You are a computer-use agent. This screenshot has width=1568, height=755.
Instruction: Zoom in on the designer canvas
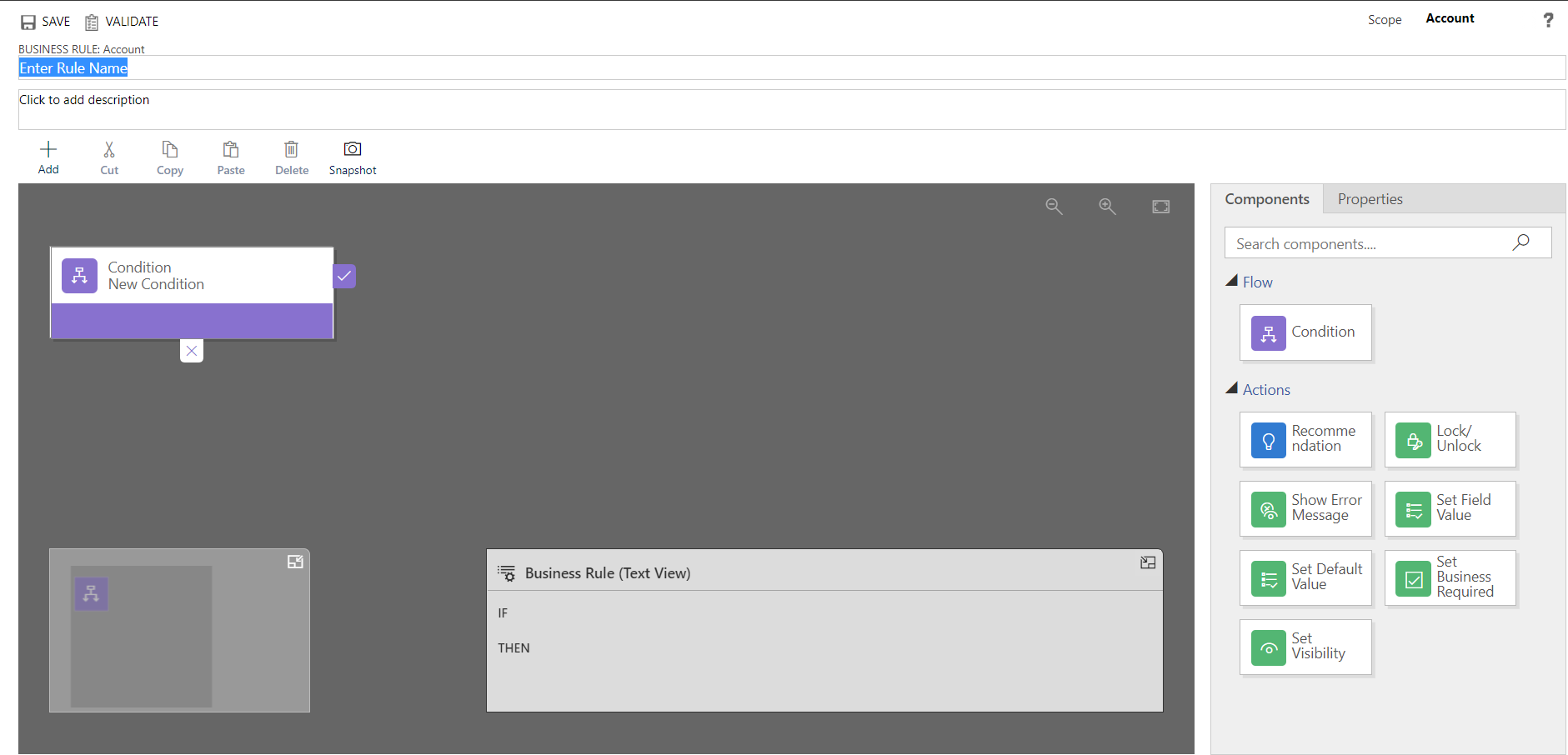click(x=1107, y=207)
